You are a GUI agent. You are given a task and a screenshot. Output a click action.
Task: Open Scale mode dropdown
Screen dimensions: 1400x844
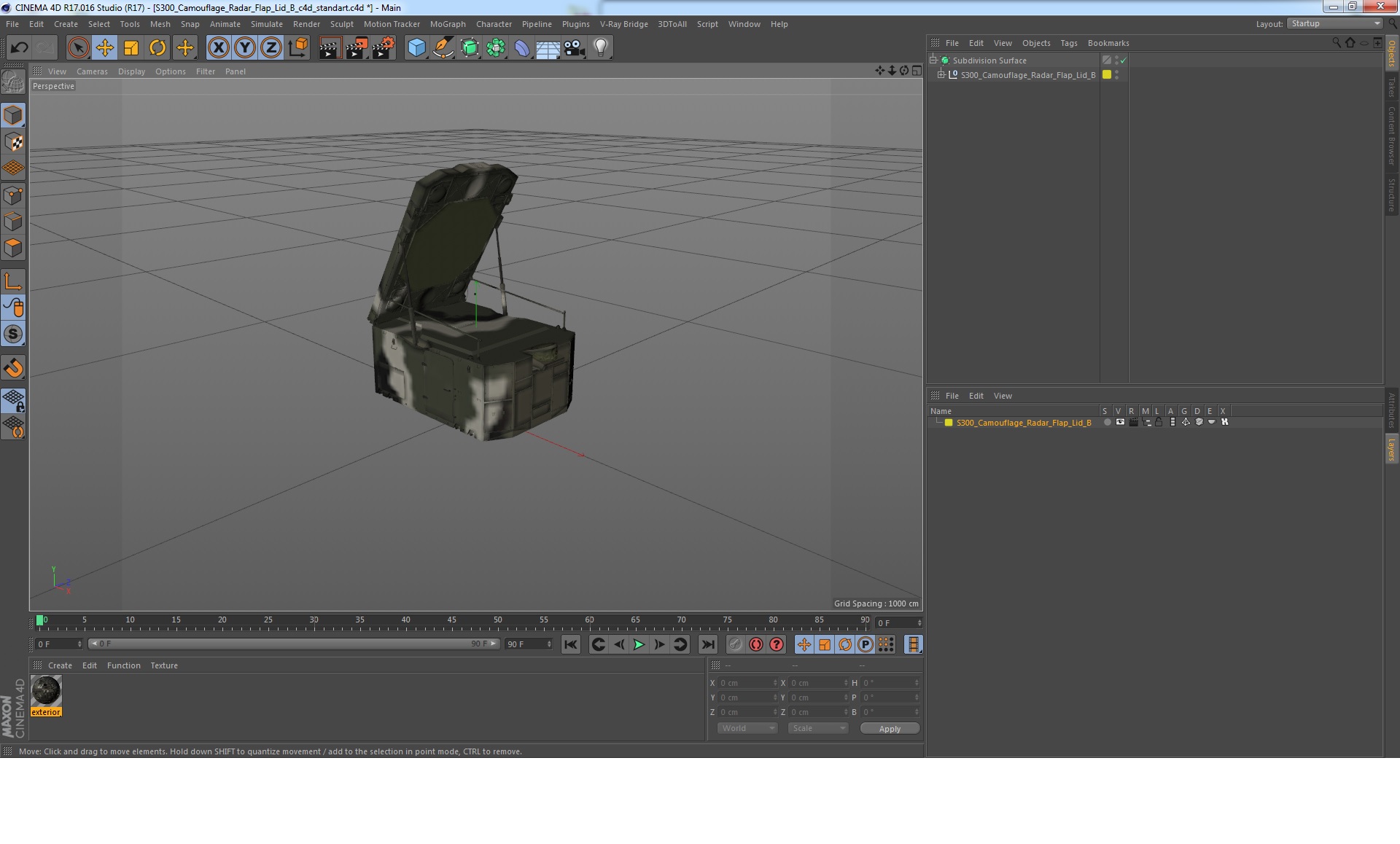(817, 728)
